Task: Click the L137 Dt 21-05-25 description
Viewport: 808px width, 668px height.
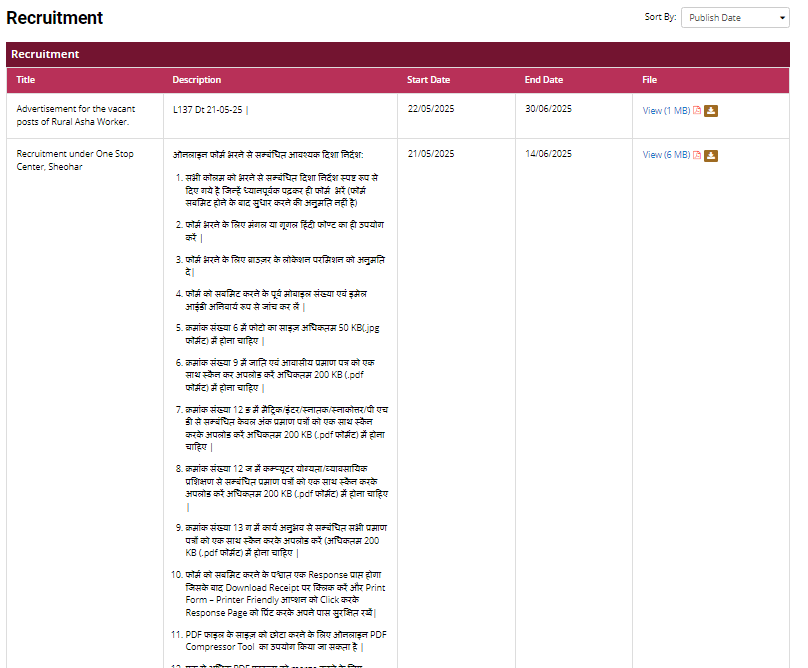Action: (210, 109)
